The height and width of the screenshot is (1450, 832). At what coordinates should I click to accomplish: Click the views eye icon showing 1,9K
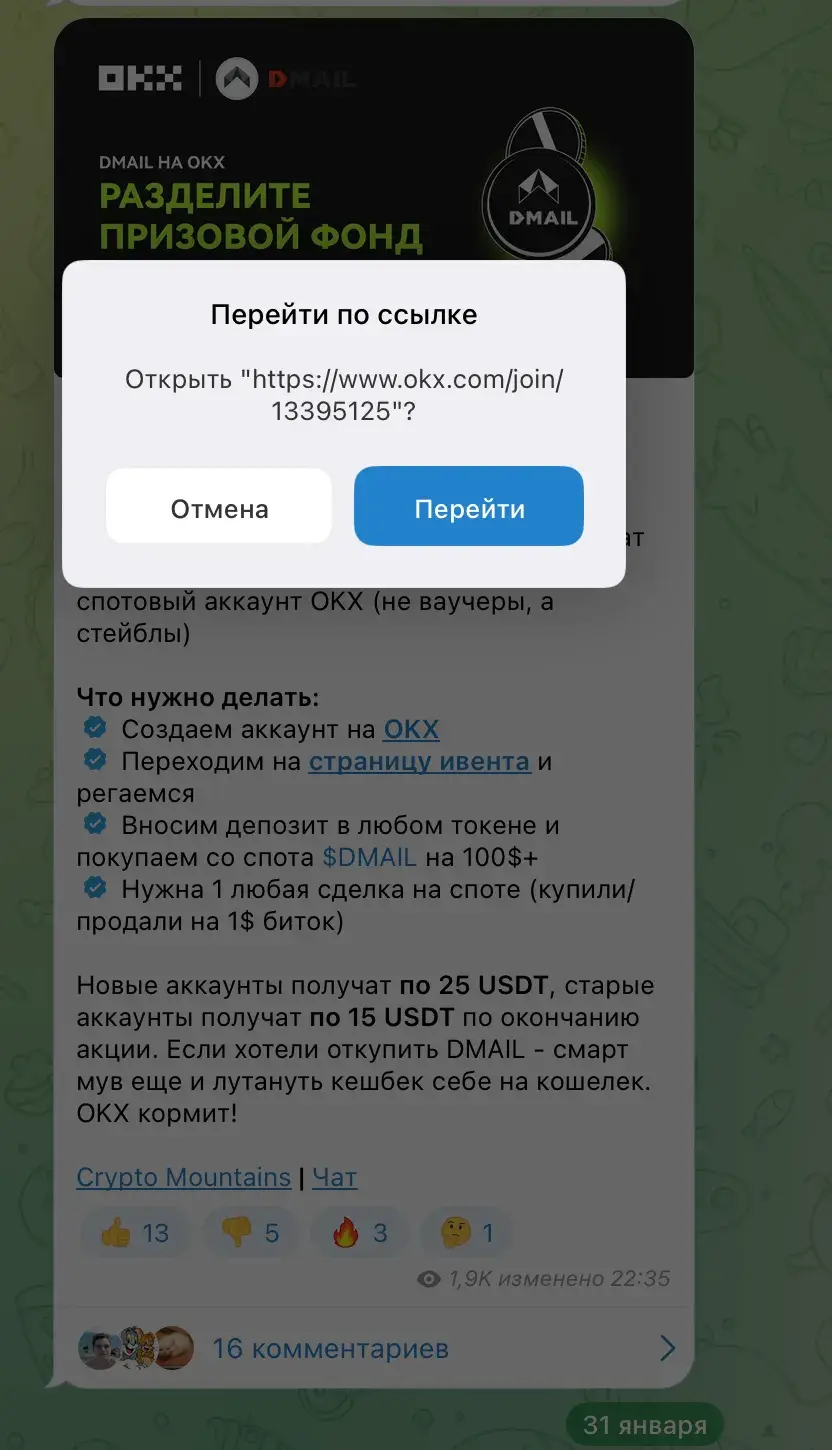(429, 1279)
